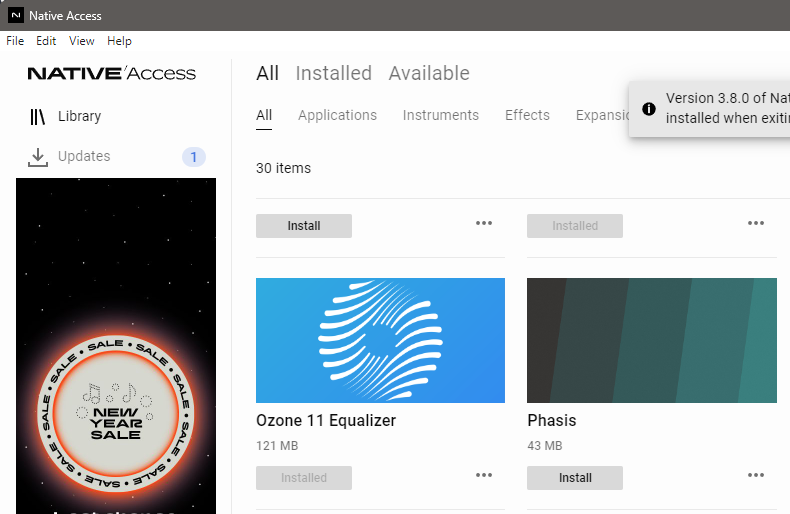Click the Installed button for Ozone 11 Equalizer
Screen dimensions: 790x514
304,478
